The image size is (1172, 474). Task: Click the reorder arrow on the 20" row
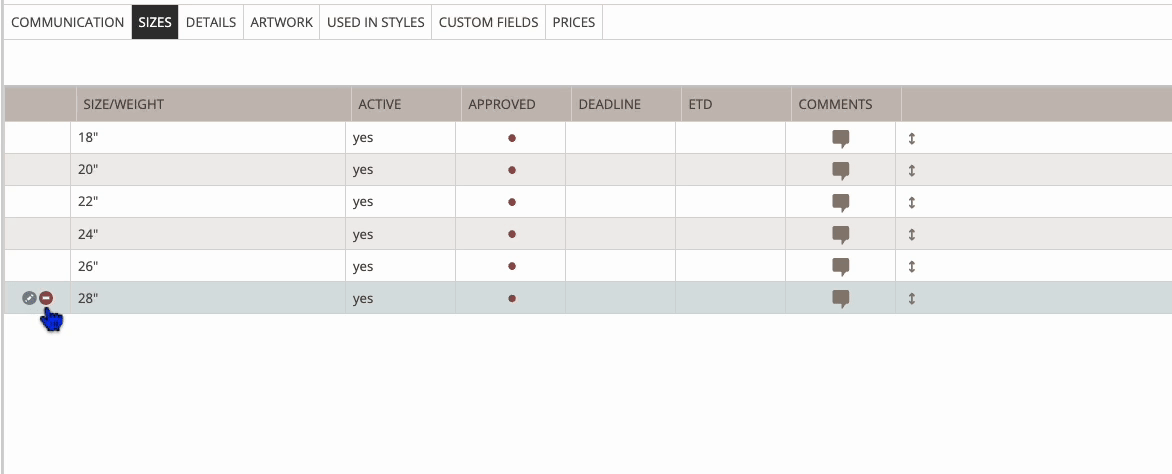pos(912,170)
